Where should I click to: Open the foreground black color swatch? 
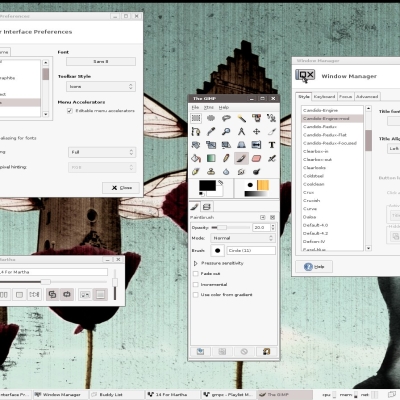point(207,186)
